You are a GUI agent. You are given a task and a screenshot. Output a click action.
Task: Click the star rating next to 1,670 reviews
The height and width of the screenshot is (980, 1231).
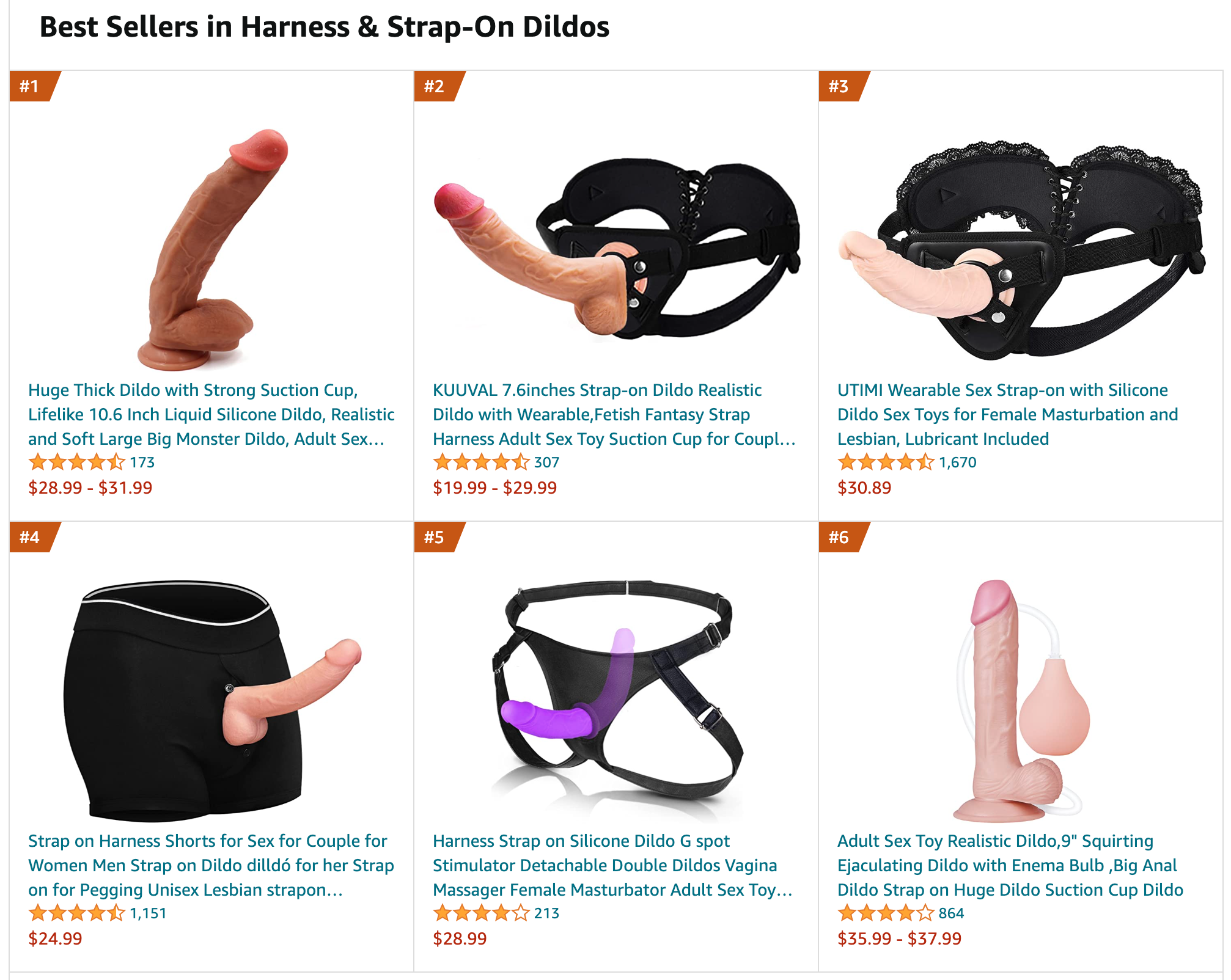click(886, 463)
